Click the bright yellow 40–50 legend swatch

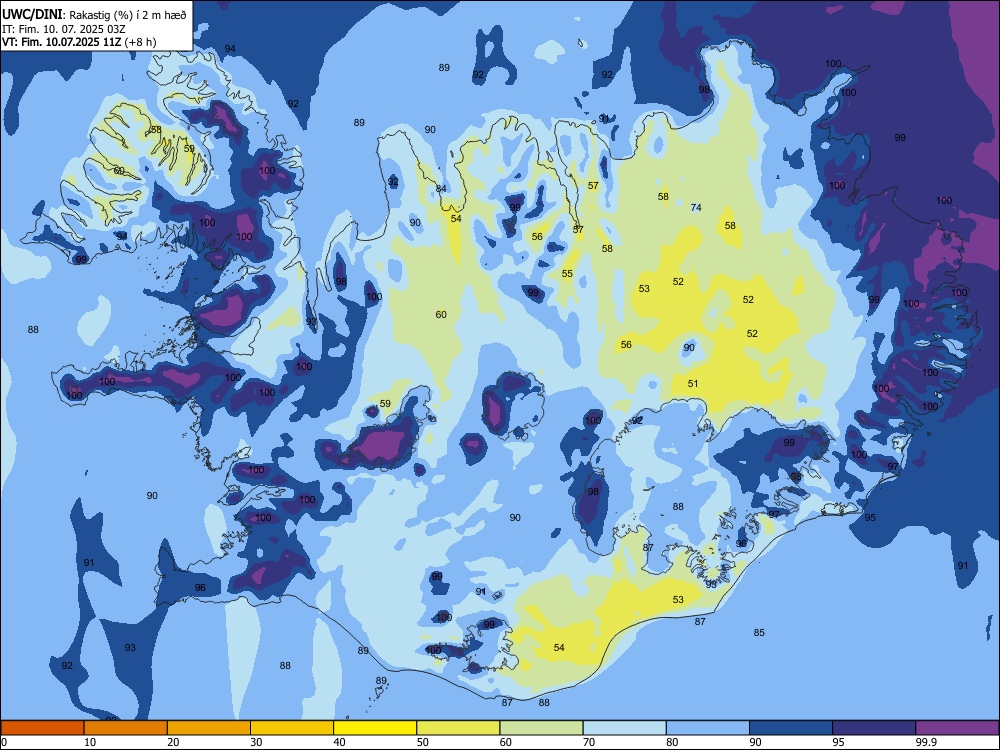[x=375, y=728]
